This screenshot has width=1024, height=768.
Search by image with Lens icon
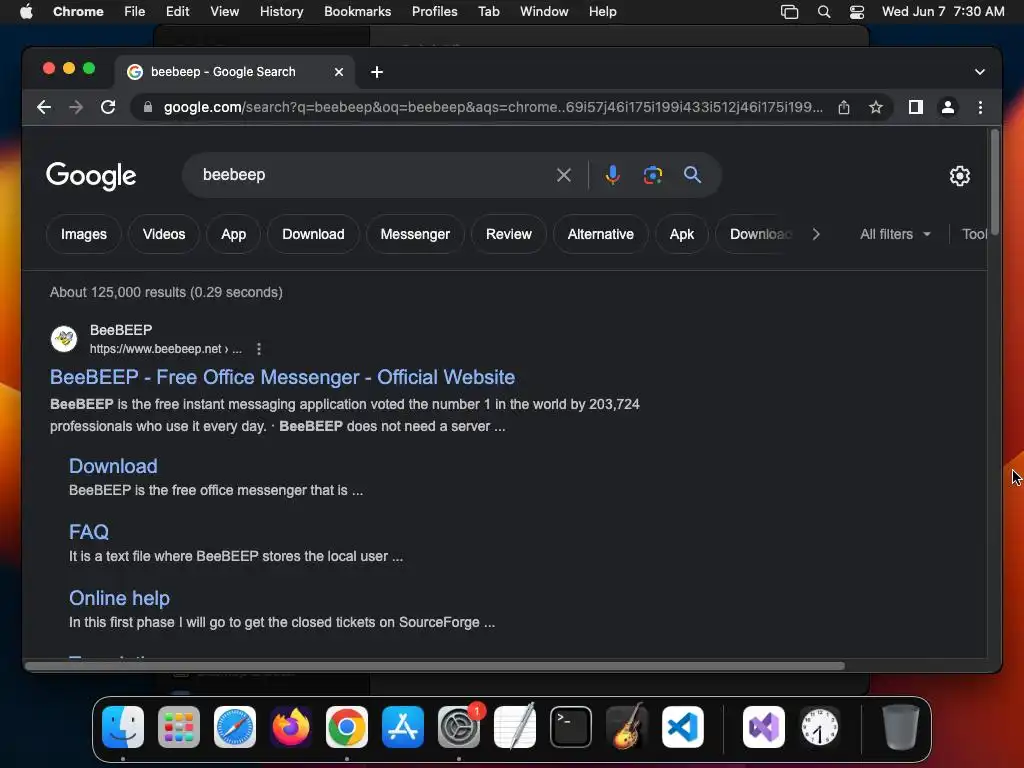tap(652, 175)
